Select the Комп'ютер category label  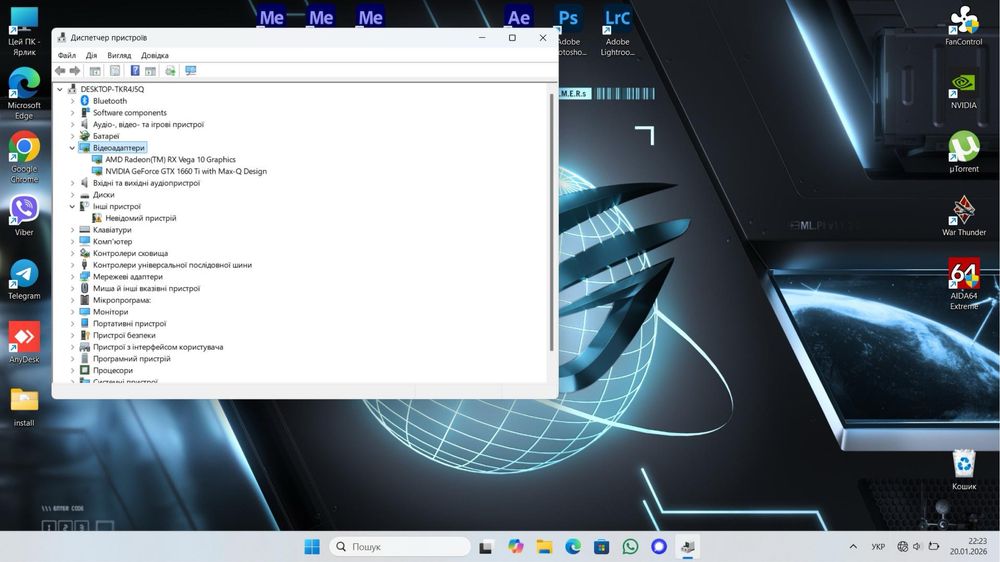(112, 242)
